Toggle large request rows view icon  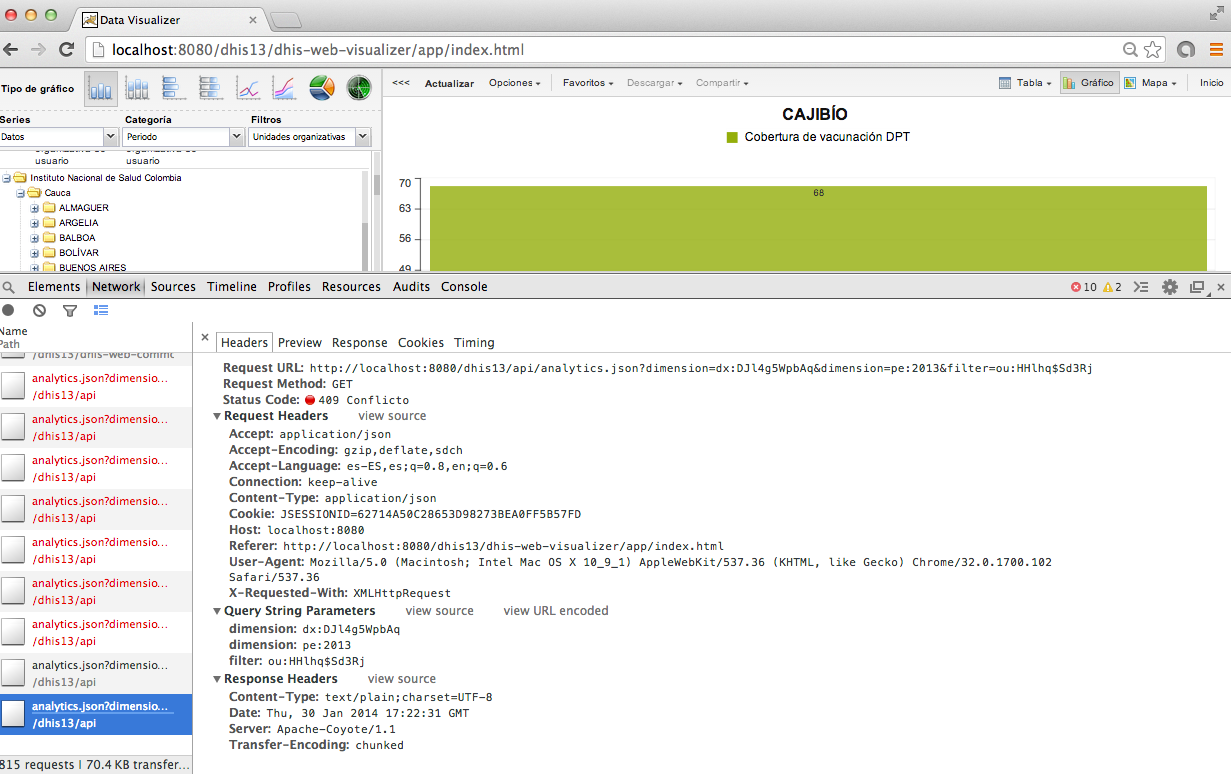[x=101, y=311]
